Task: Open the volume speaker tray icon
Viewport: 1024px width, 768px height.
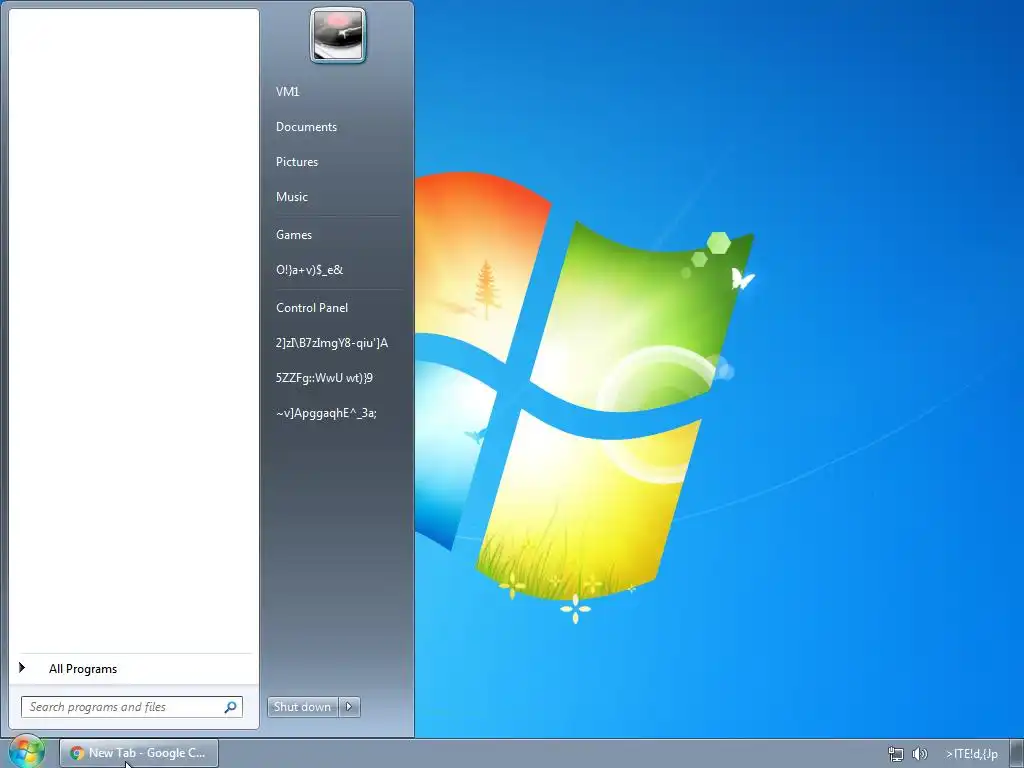Action: point(920,754)
